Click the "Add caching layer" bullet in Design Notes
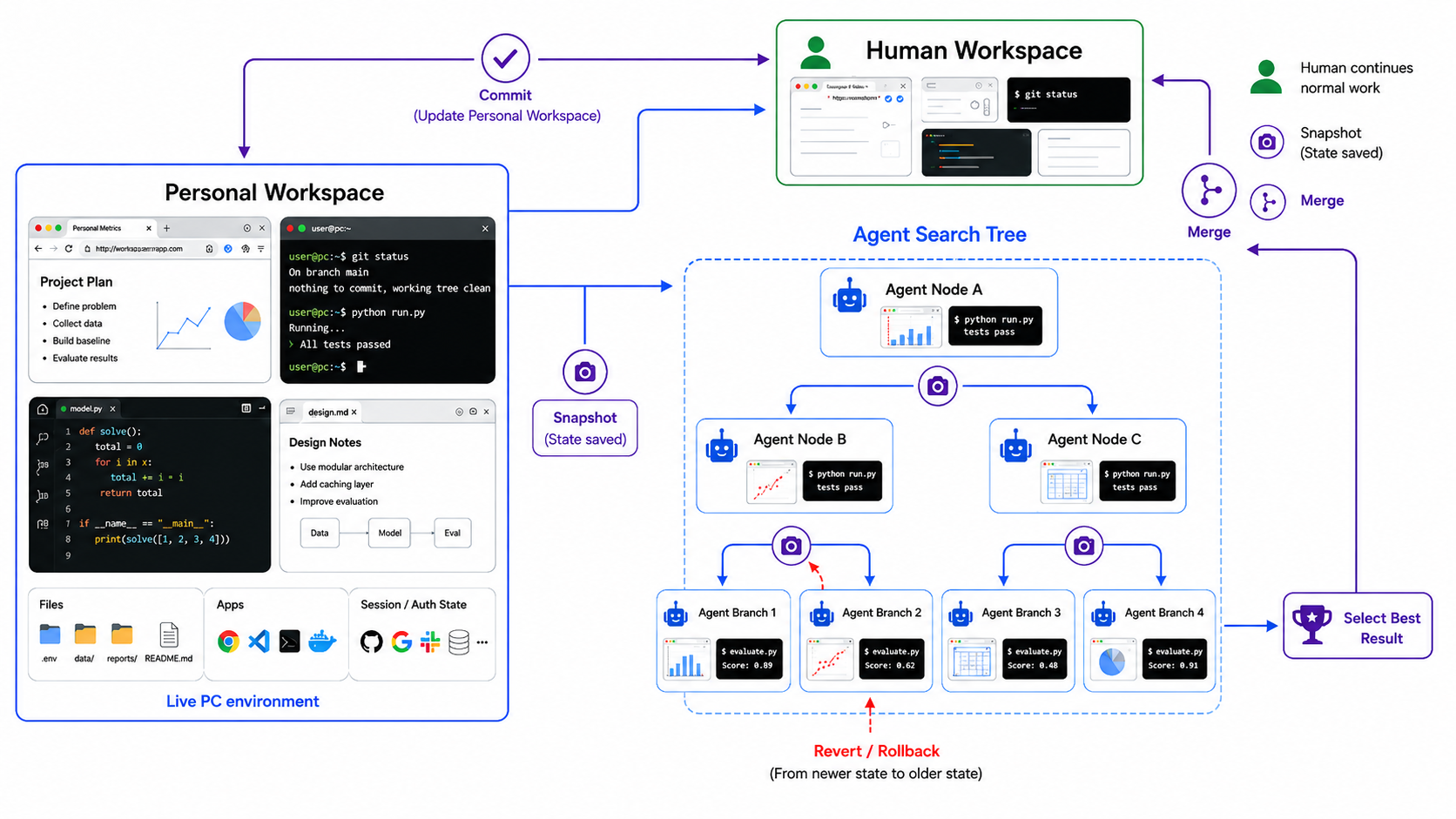 pyautogui.click(x=336, y=484)
